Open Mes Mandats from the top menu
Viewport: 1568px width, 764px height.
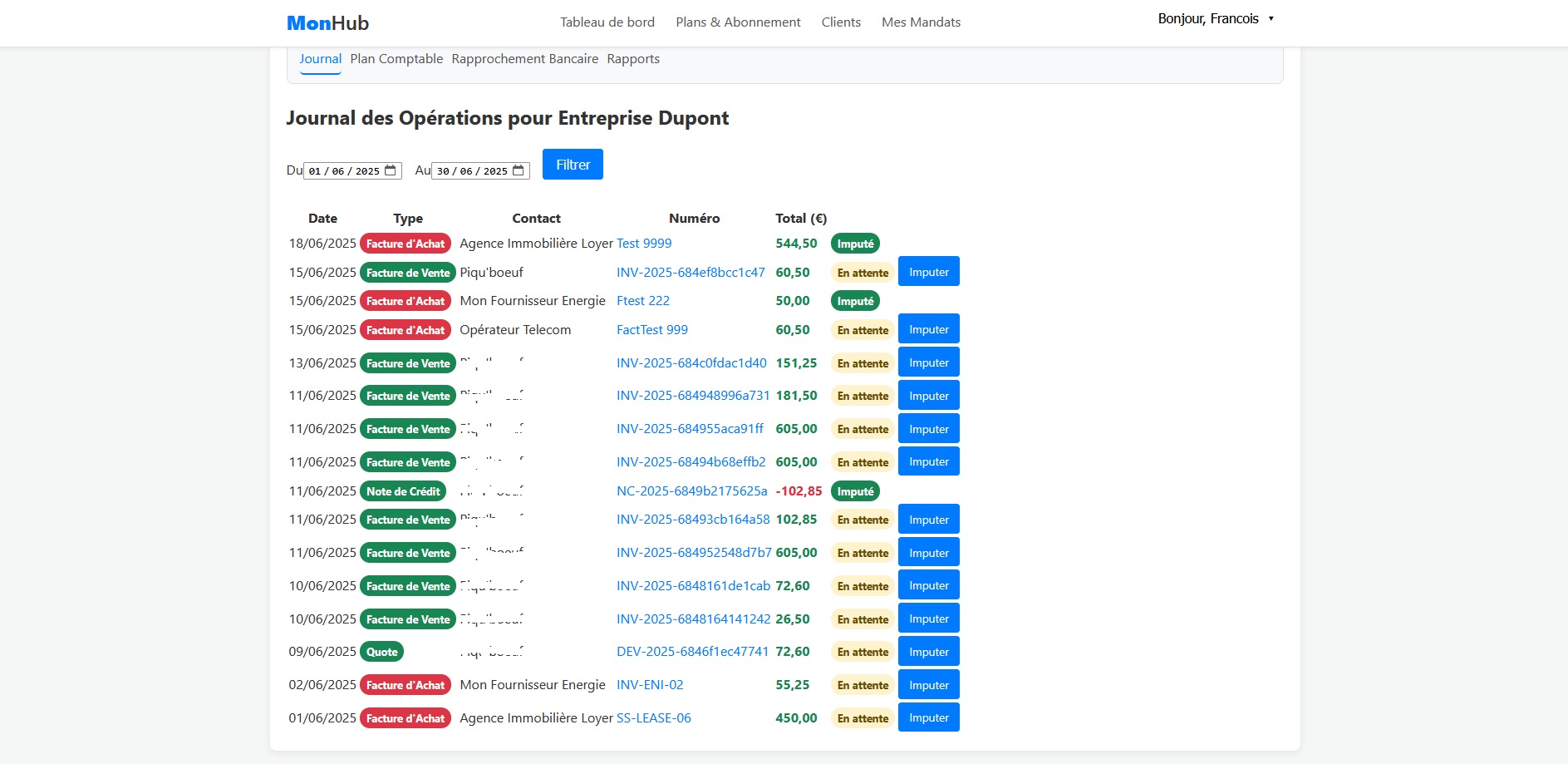[920, 22]
